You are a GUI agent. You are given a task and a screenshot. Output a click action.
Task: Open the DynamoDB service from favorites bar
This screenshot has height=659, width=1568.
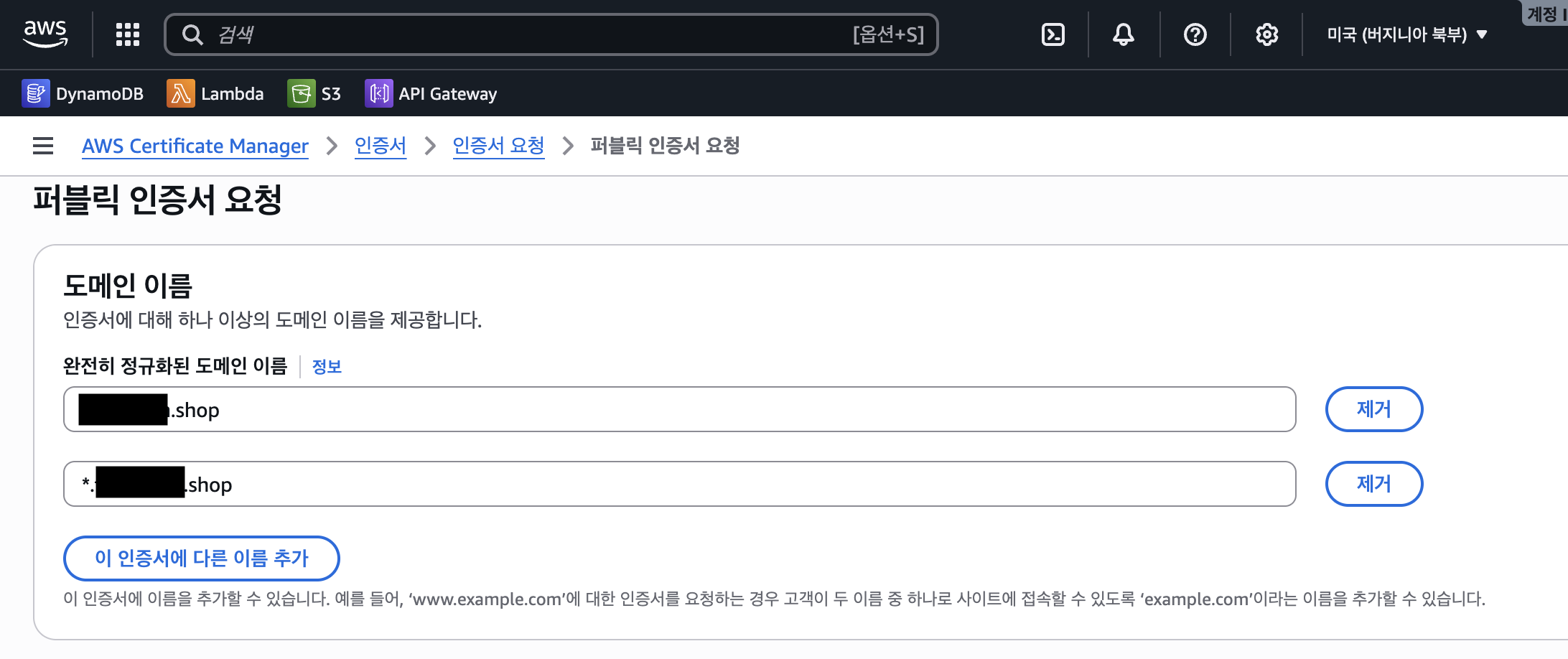83,93
